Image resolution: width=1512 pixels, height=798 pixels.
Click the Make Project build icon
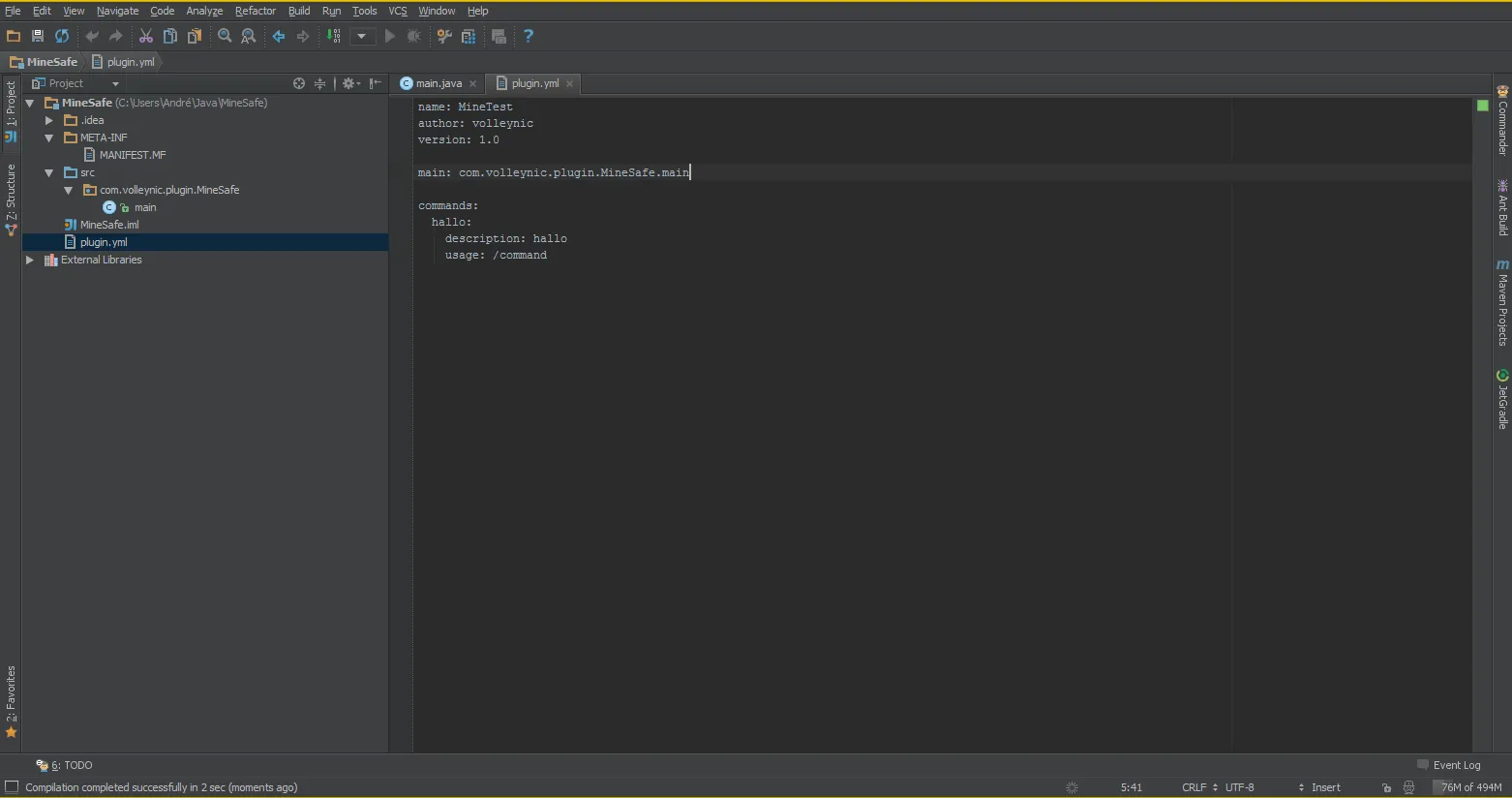tap(334, 36)
